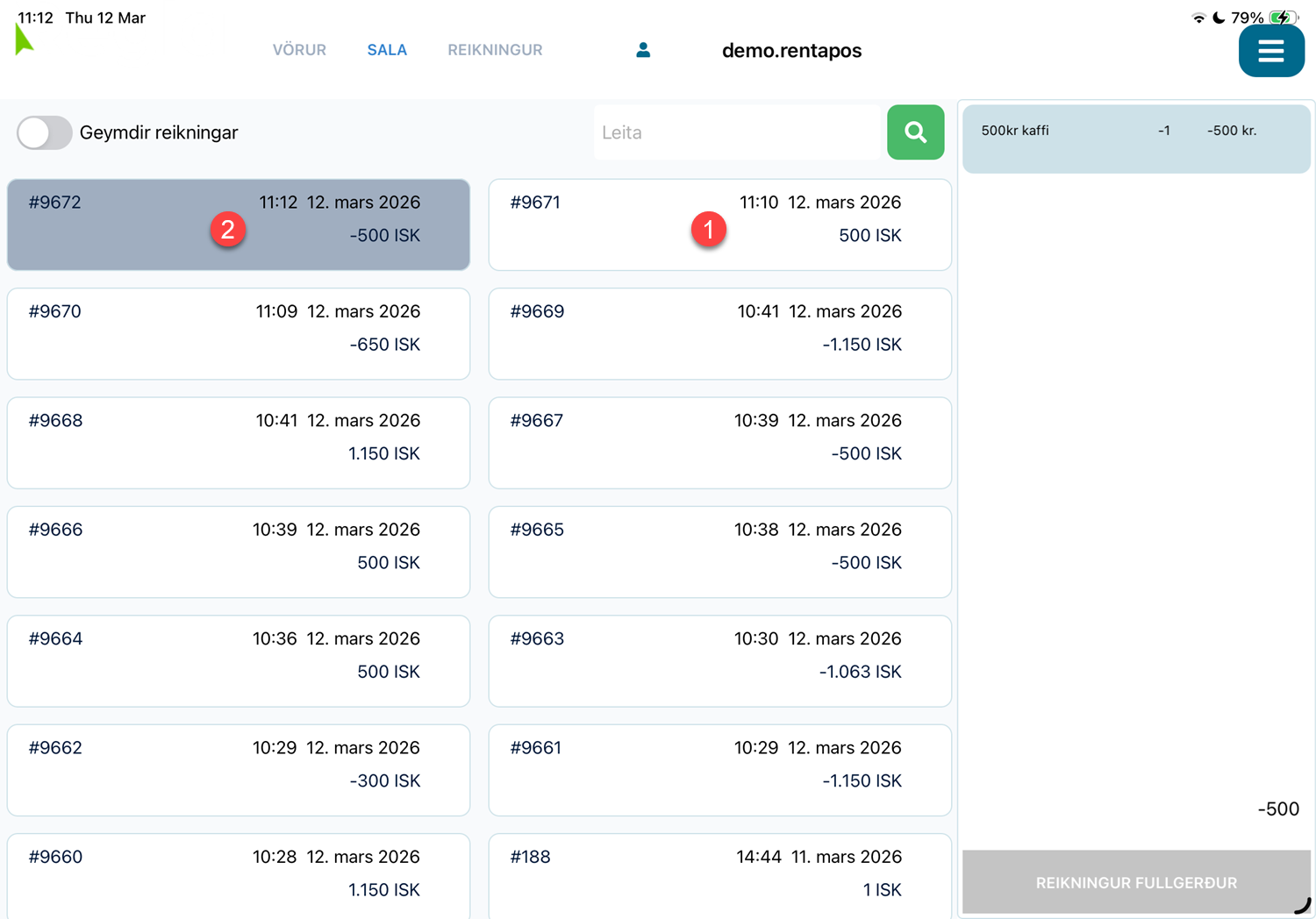1316x919 pixels.
Task: Select the SALA tab
Action: (387, 50)
